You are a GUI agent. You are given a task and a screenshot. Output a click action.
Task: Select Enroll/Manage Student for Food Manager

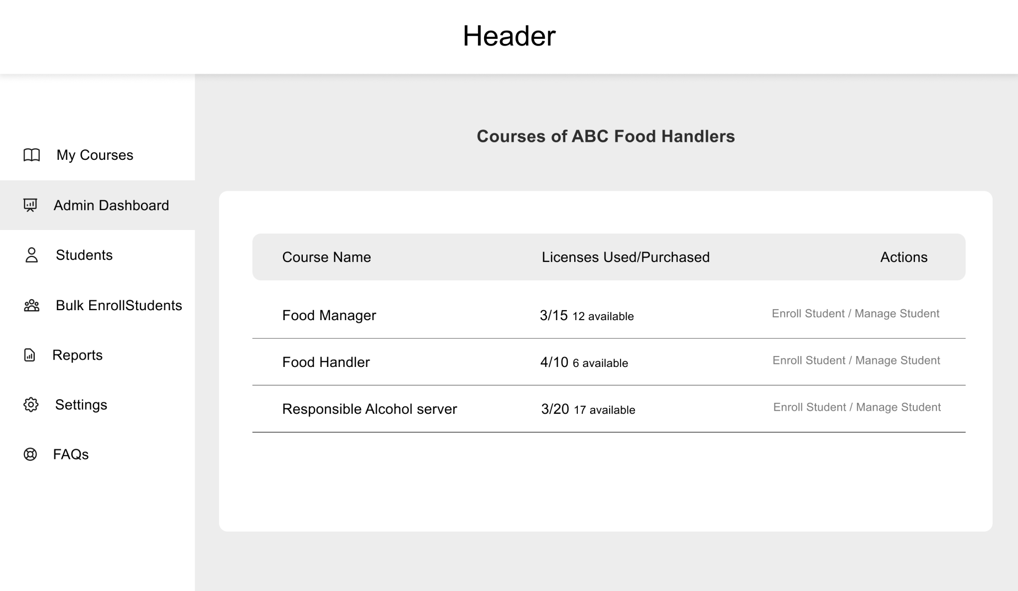(855, 314)
